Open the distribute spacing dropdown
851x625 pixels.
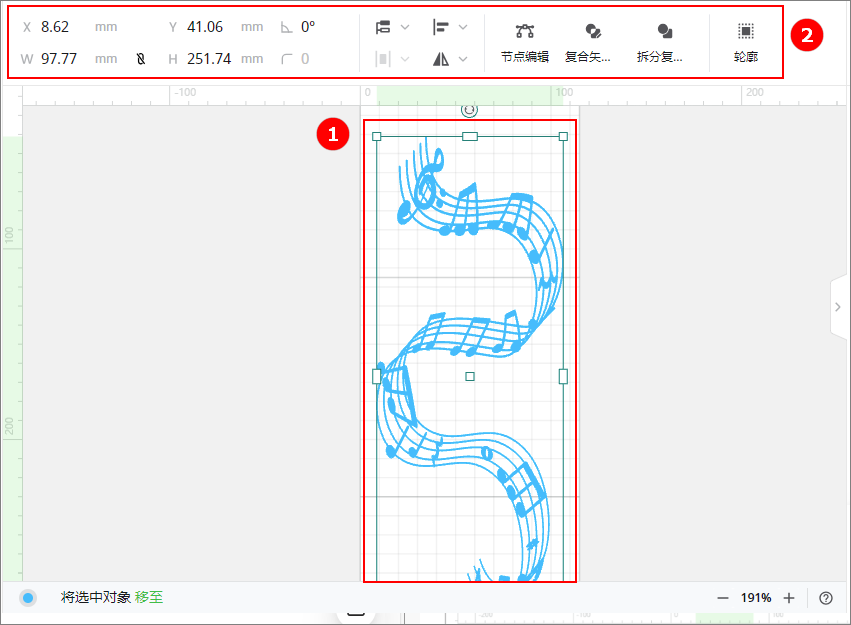coord(392,59)
